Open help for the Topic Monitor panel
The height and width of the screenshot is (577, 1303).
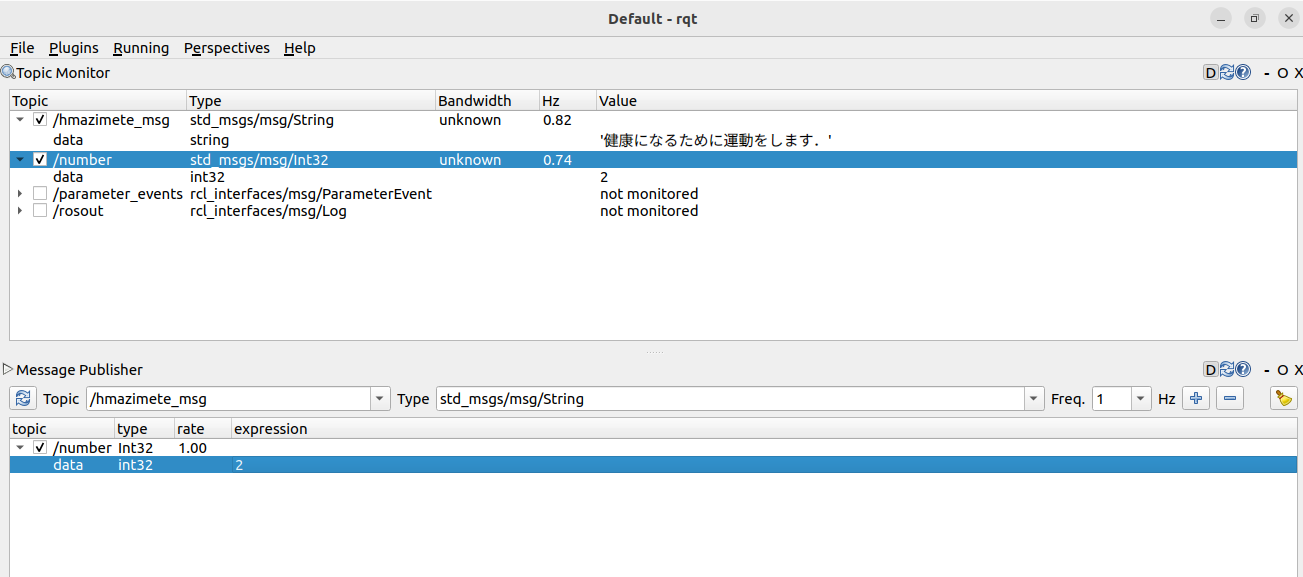1243,72
